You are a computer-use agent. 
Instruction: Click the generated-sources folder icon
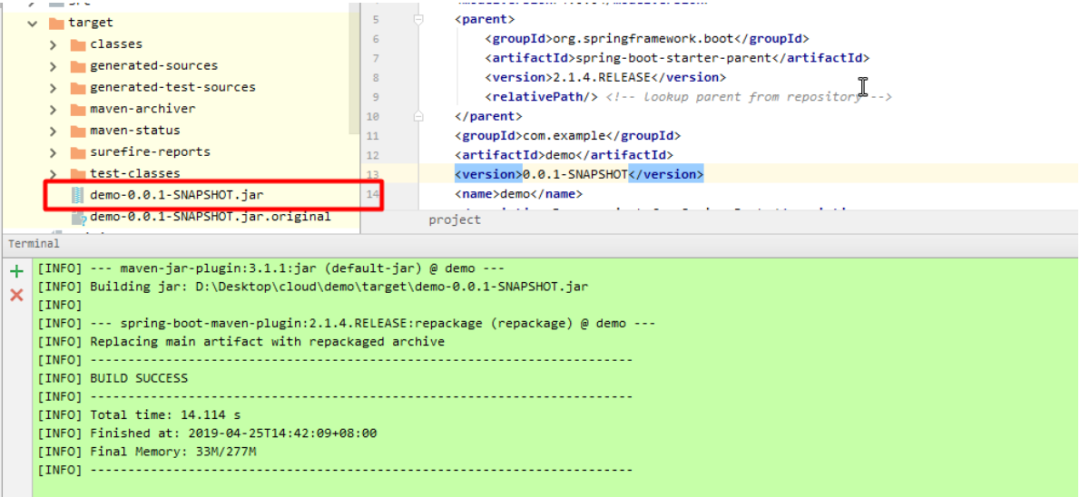(78, 67)
